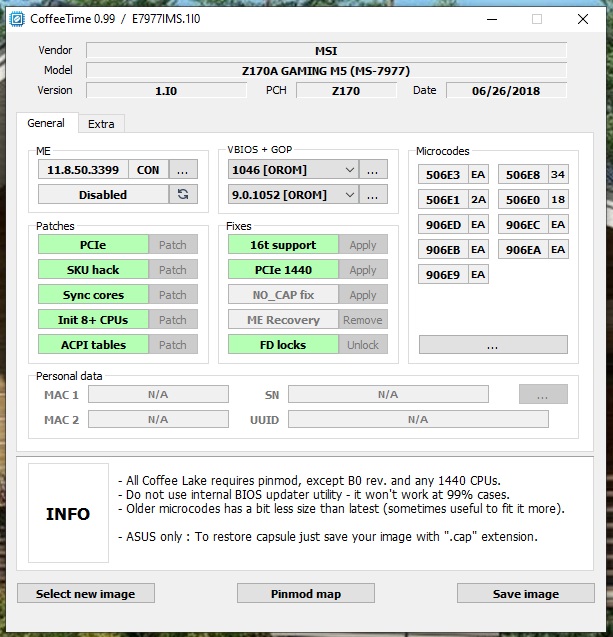This screenshot has width=613, height=637.
Task: Click the ME Disabled status field
Action: click(103, 195)
